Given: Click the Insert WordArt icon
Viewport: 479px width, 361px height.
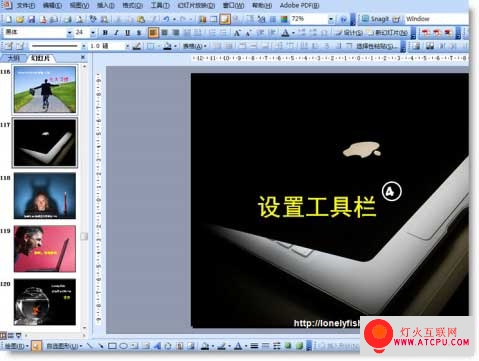Looking at the screenshot, I should [x=157, y=346].
